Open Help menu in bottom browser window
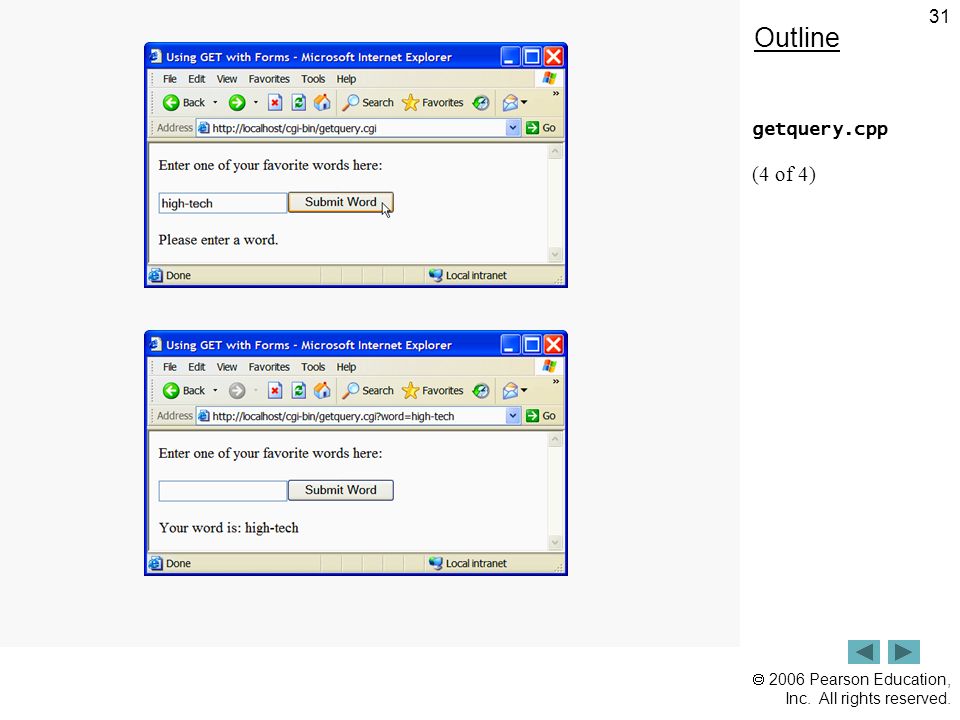Image resolution: width=960 pixels, height=720 pixels. pyautogui.click(x=346, y=367)
